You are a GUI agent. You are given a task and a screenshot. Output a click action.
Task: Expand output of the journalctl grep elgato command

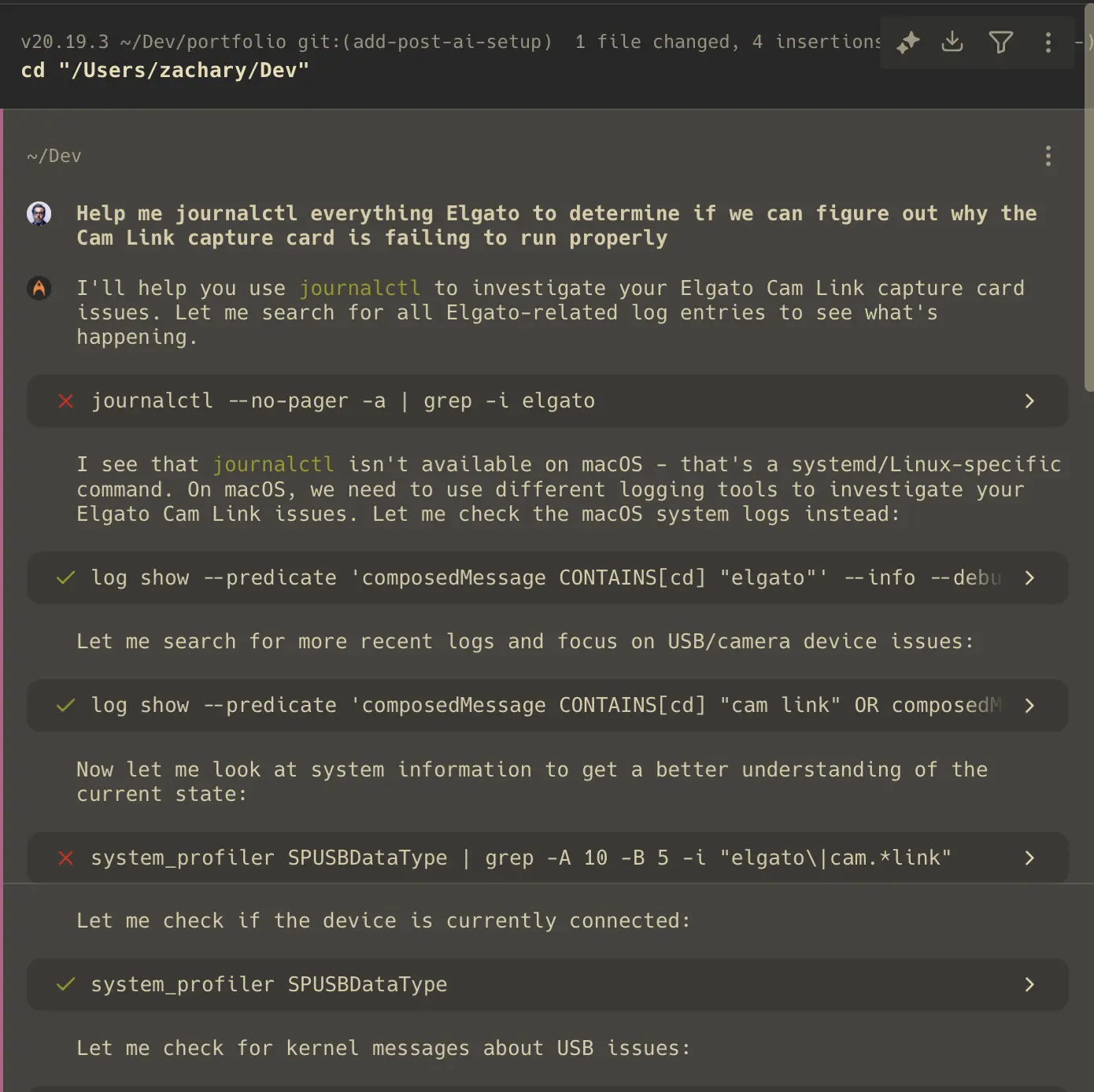(1029, 401)
